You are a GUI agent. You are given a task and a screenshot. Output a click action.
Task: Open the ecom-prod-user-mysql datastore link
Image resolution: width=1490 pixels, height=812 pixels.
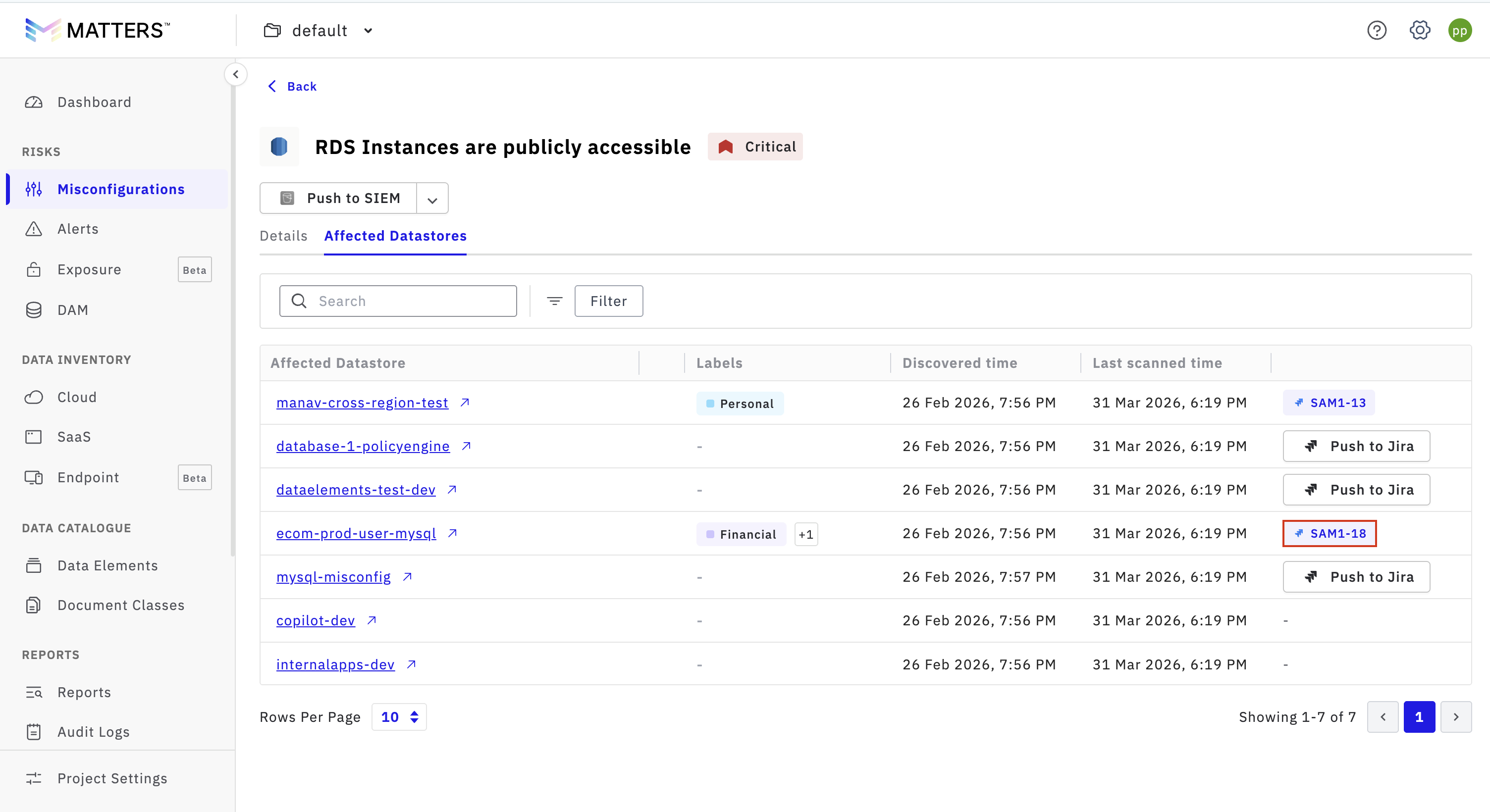pos(356,533)
